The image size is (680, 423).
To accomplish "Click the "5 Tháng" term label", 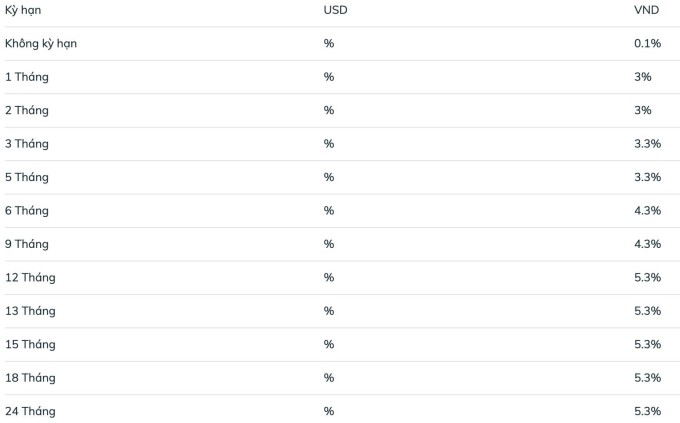I will (x=27, y=177).
